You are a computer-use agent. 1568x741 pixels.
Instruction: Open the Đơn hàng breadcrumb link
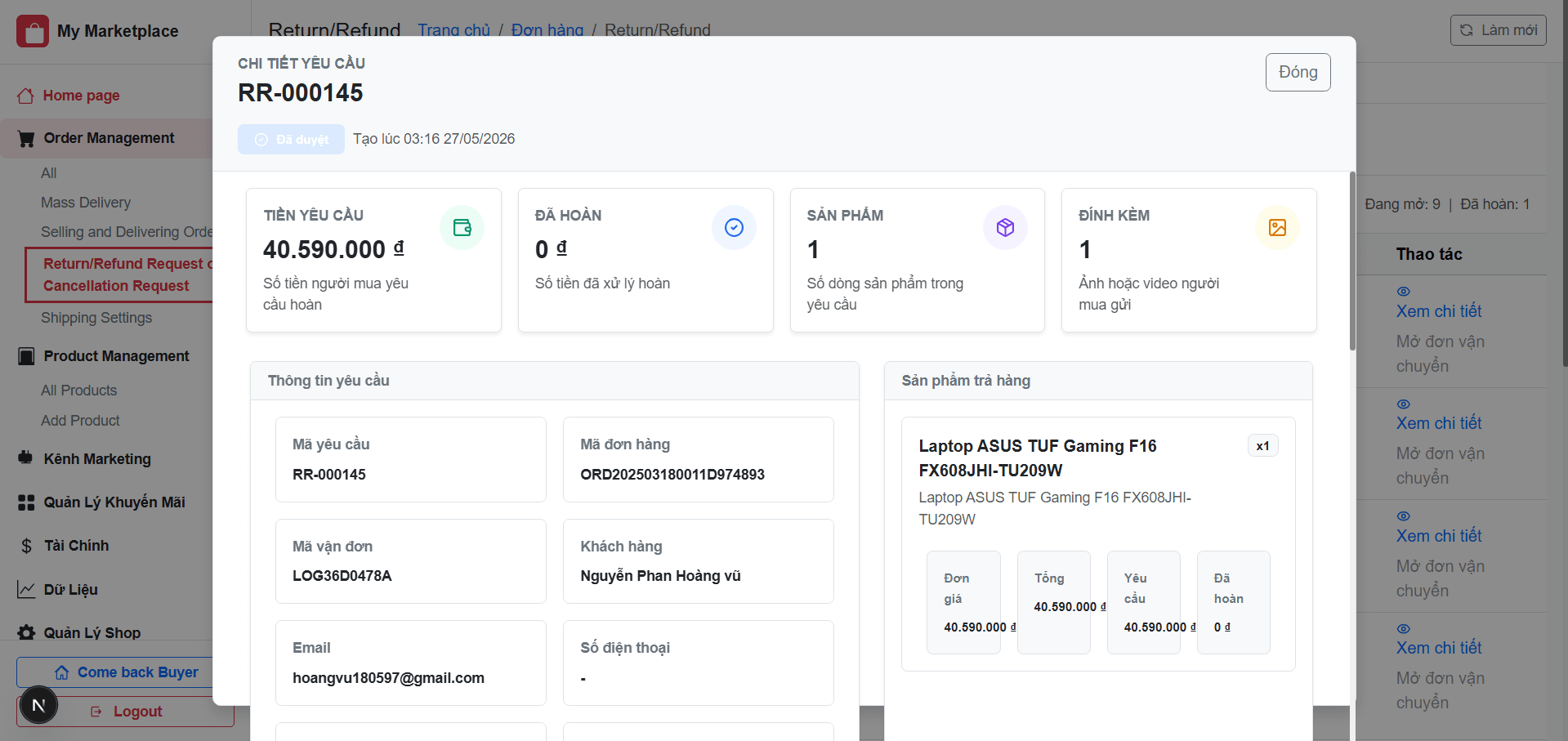[547, 30]
